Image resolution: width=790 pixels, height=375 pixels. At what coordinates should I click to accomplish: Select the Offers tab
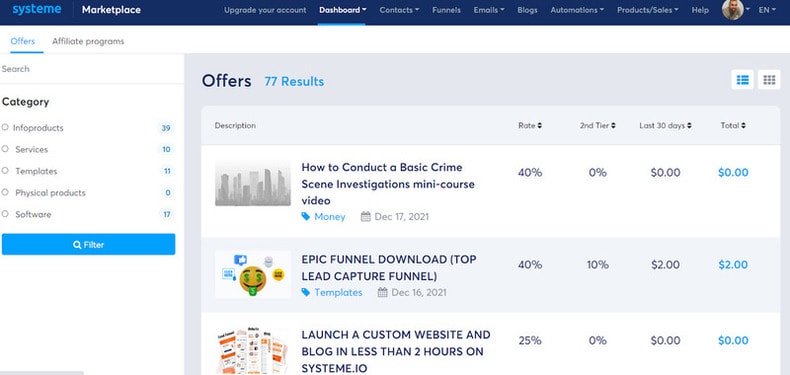coord(23,41)
